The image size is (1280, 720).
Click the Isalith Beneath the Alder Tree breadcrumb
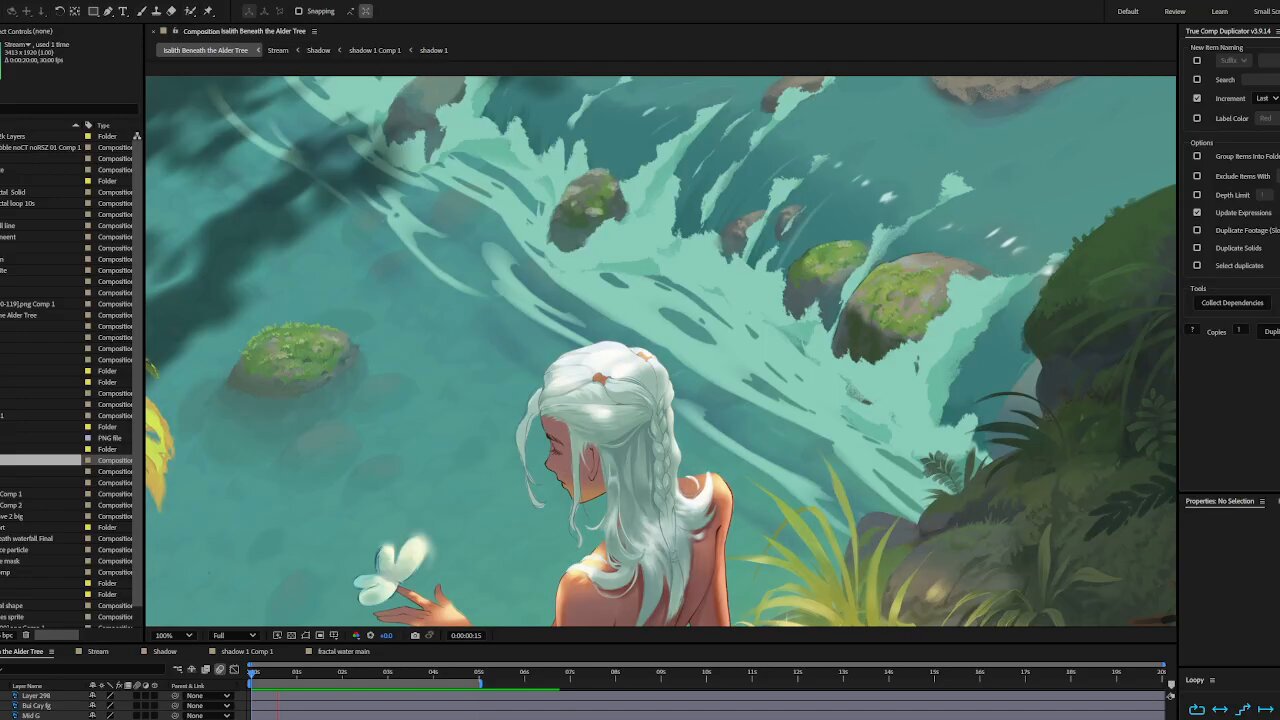pyautogui.click(x=206, y=50)
